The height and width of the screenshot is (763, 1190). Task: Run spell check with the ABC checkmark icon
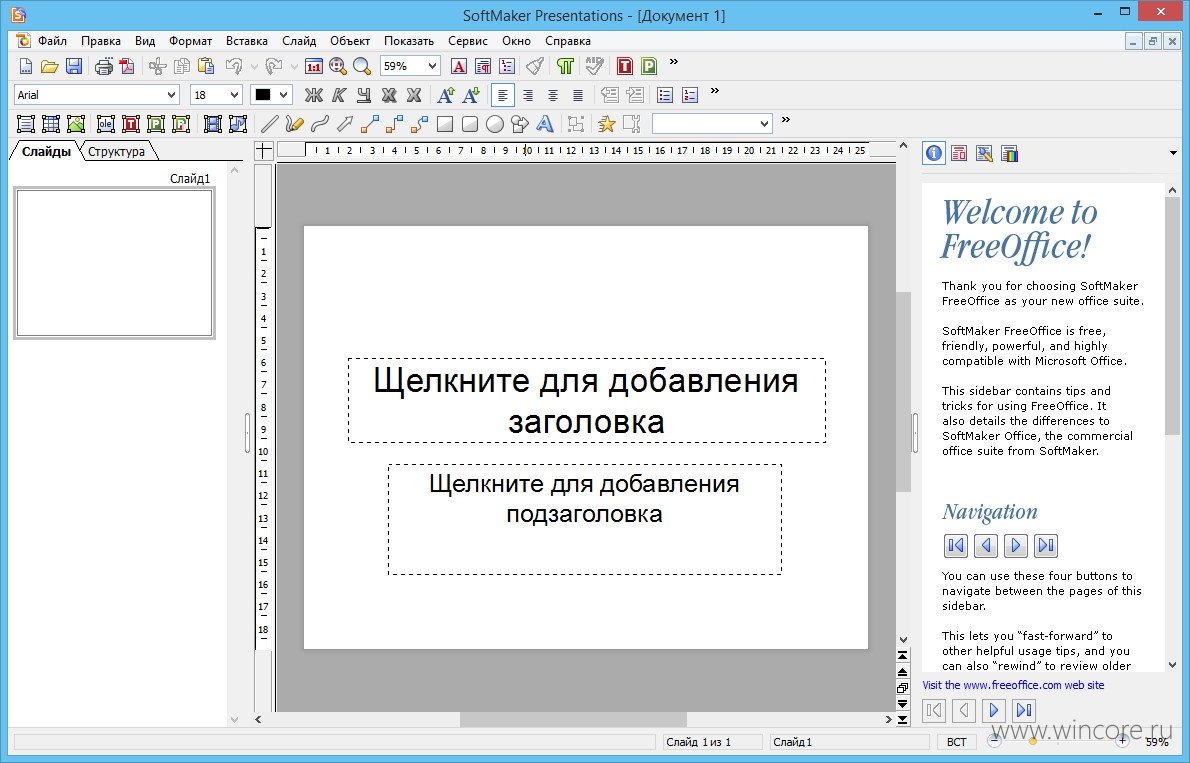coord(594,67)
